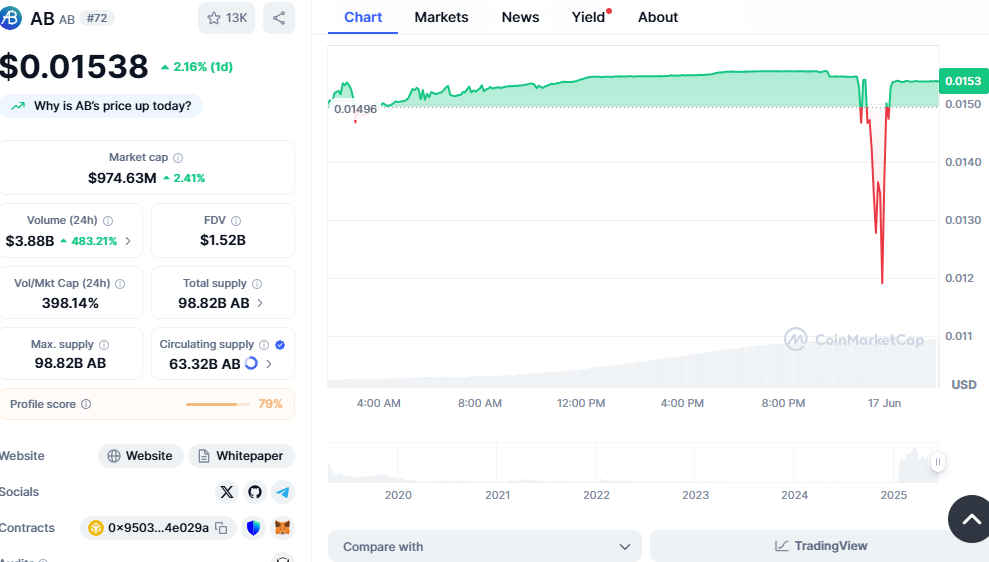Click the 2.16% (1d) price change

197,67
